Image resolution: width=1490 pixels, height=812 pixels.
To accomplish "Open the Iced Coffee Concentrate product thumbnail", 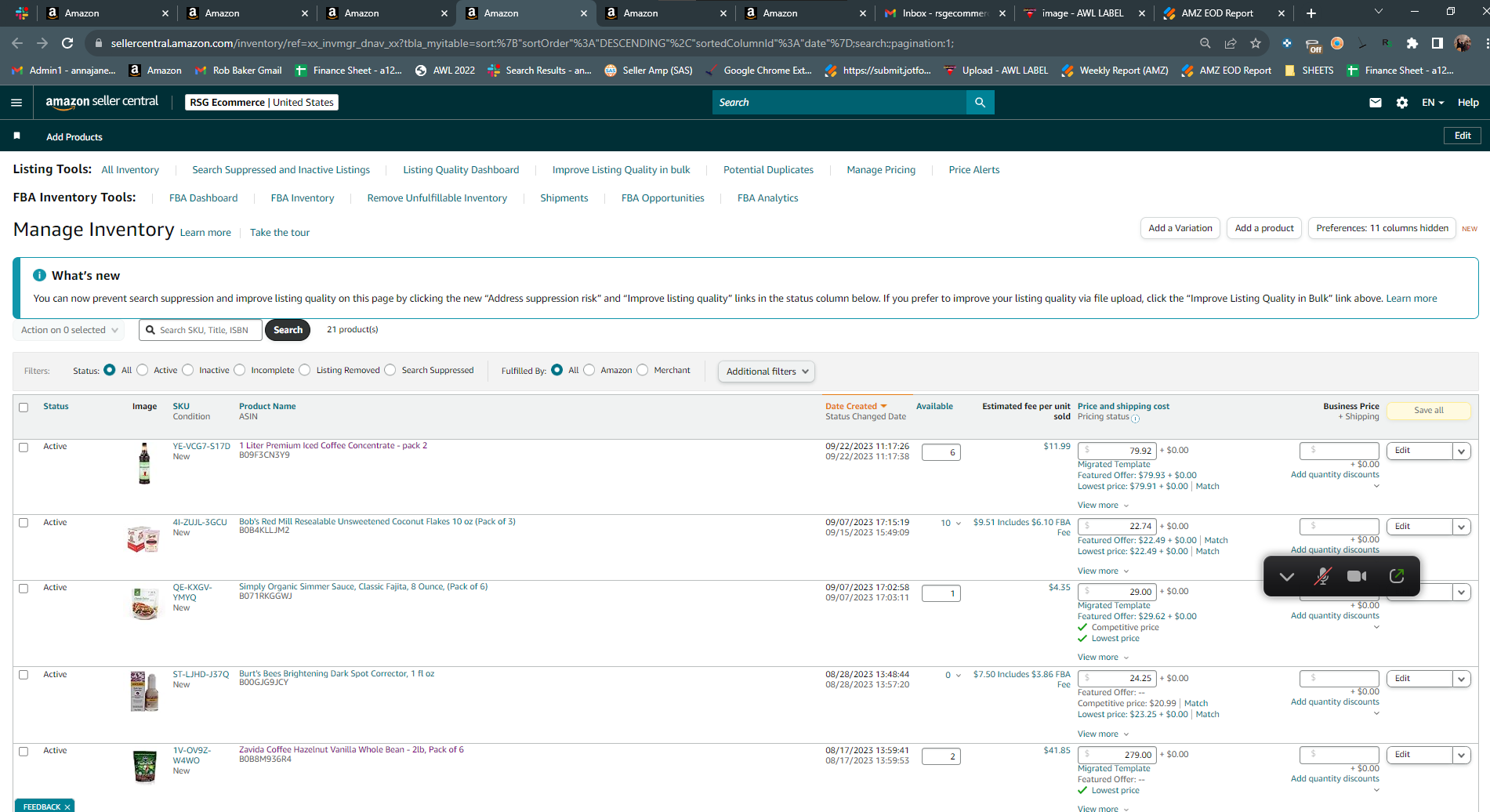I will [144, 463].
